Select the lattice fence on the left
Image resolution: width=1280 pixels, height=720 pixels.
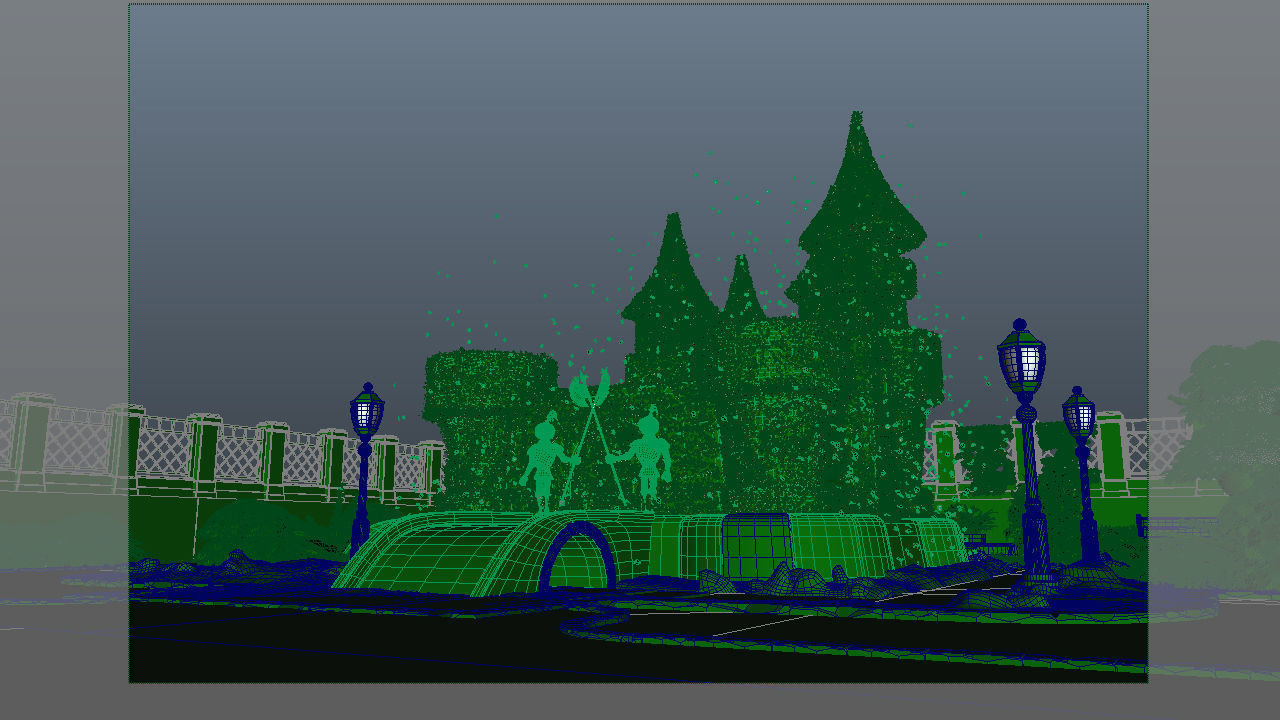point(220,448)
